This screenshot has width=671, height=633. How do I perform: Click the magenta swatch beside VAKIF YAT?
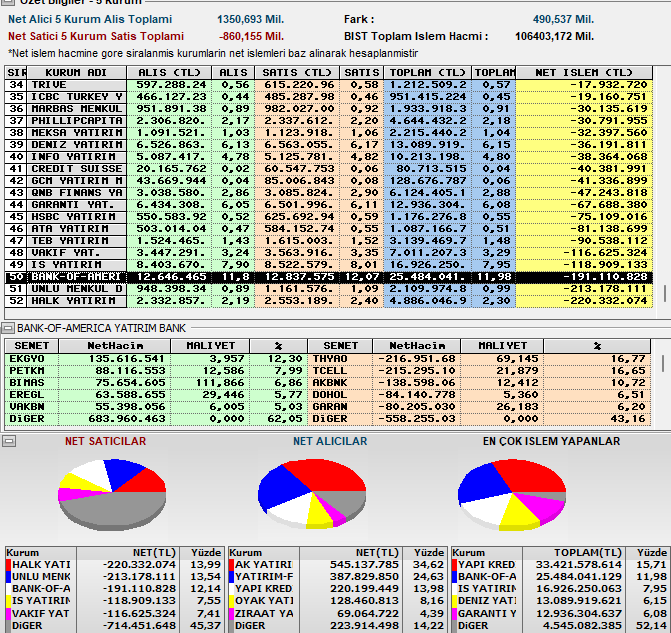click(x=9, y=613)
